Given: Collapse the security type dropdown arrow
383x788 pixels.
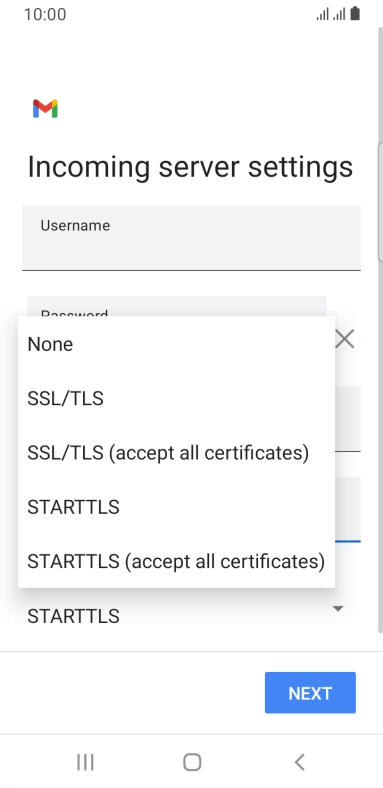Looking at the screenshot, I should tap(338, 609).
